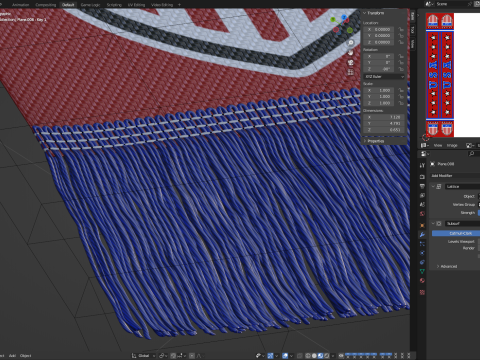Open the Active Tool properties tab
Viewport: 480px width, 360px height.
point(422,165)
